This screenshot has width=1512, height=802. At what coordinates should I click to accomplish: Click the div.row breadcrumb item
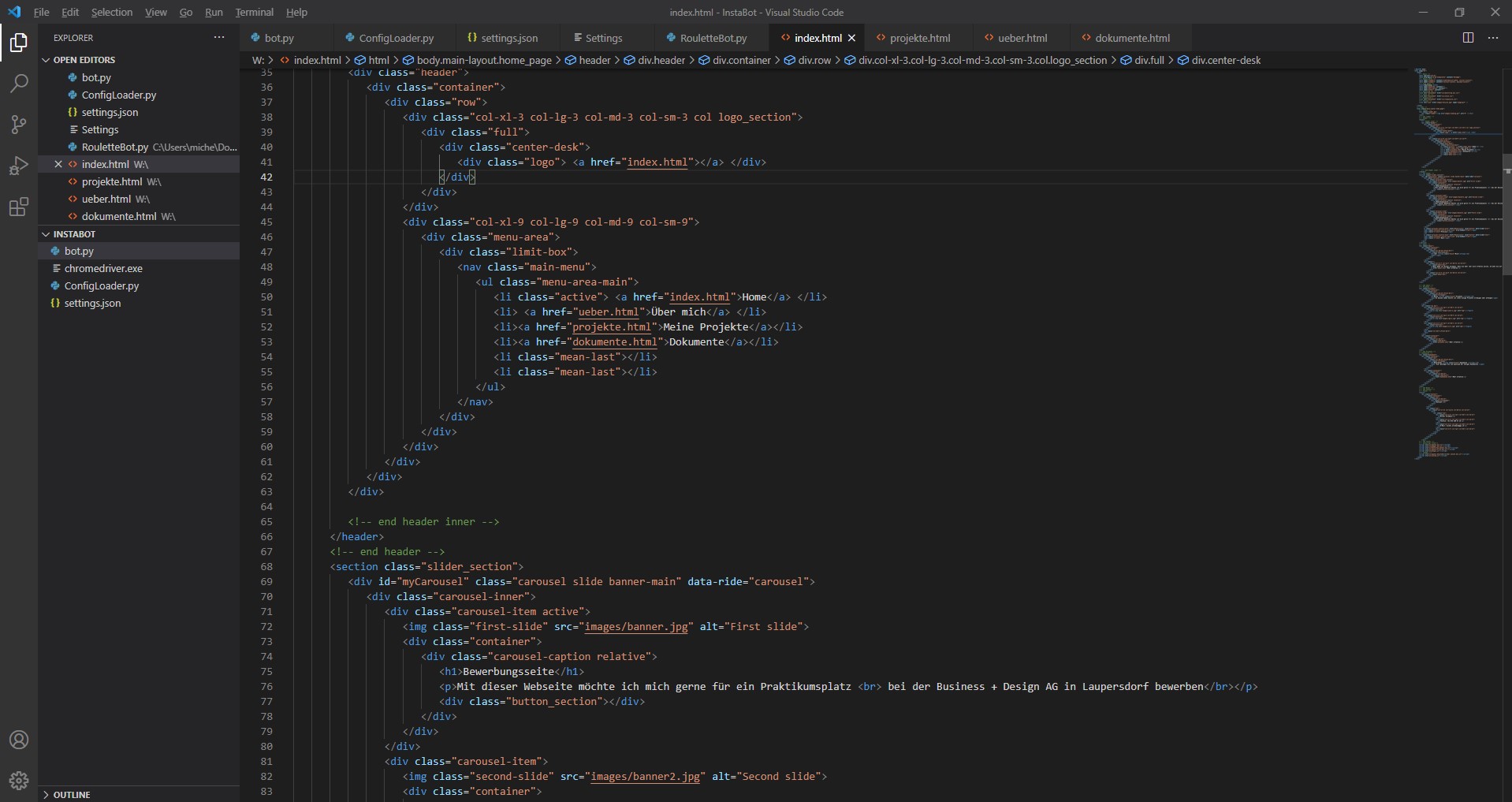pos(814,60)
